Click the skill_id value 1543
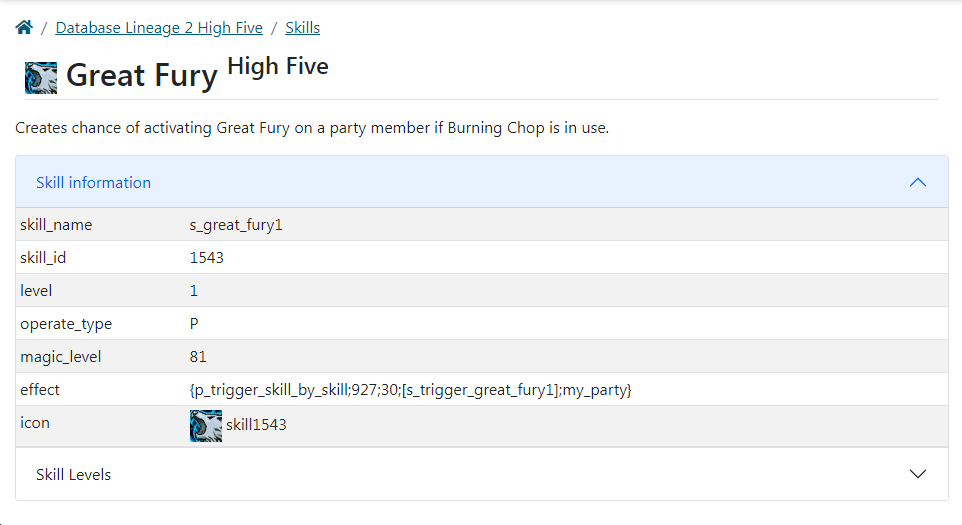This screenshot has height=525, width=962. tap(207, 258)
